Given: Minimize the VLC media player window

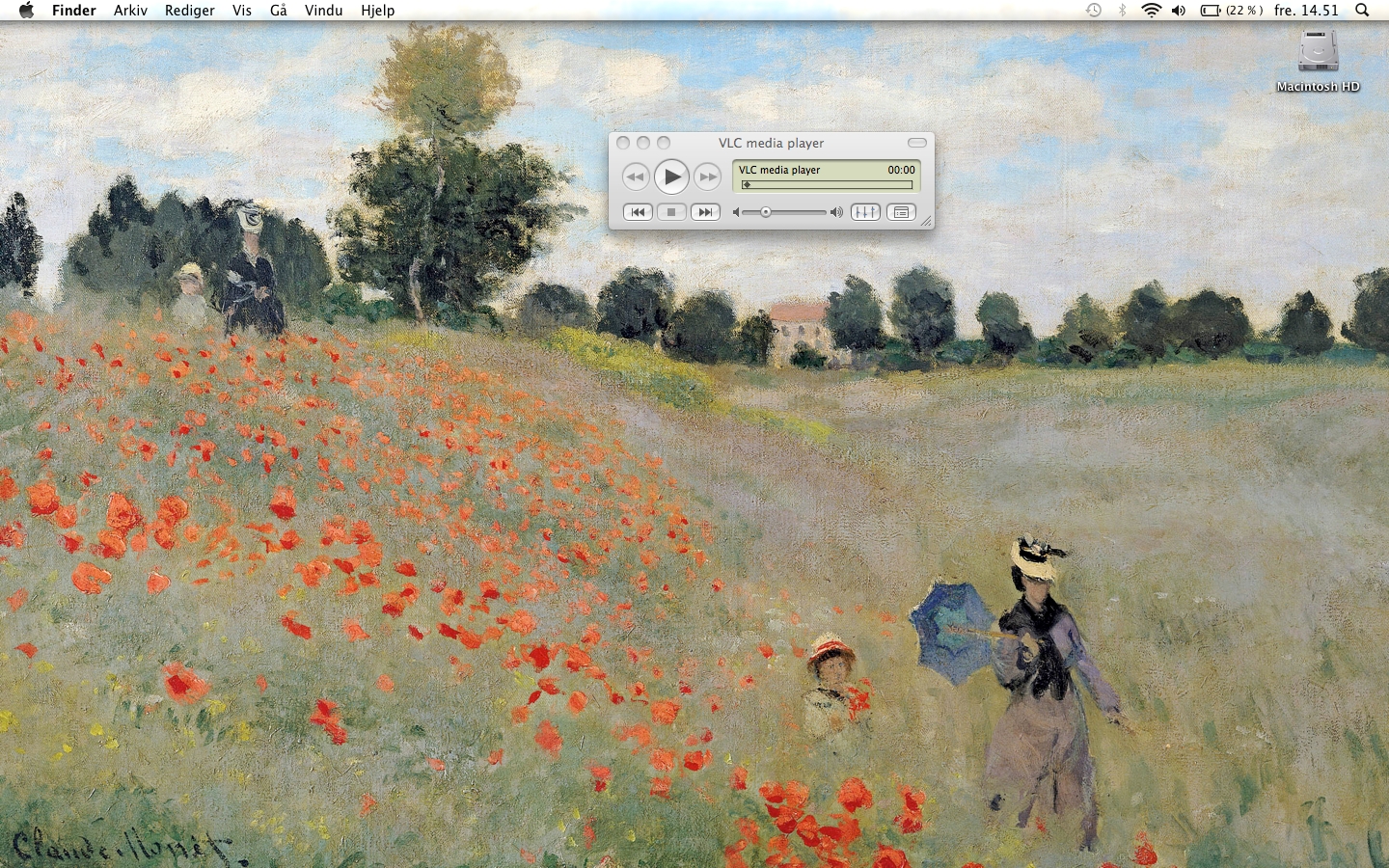Looking at the screenshot, I should click(643, 143).
